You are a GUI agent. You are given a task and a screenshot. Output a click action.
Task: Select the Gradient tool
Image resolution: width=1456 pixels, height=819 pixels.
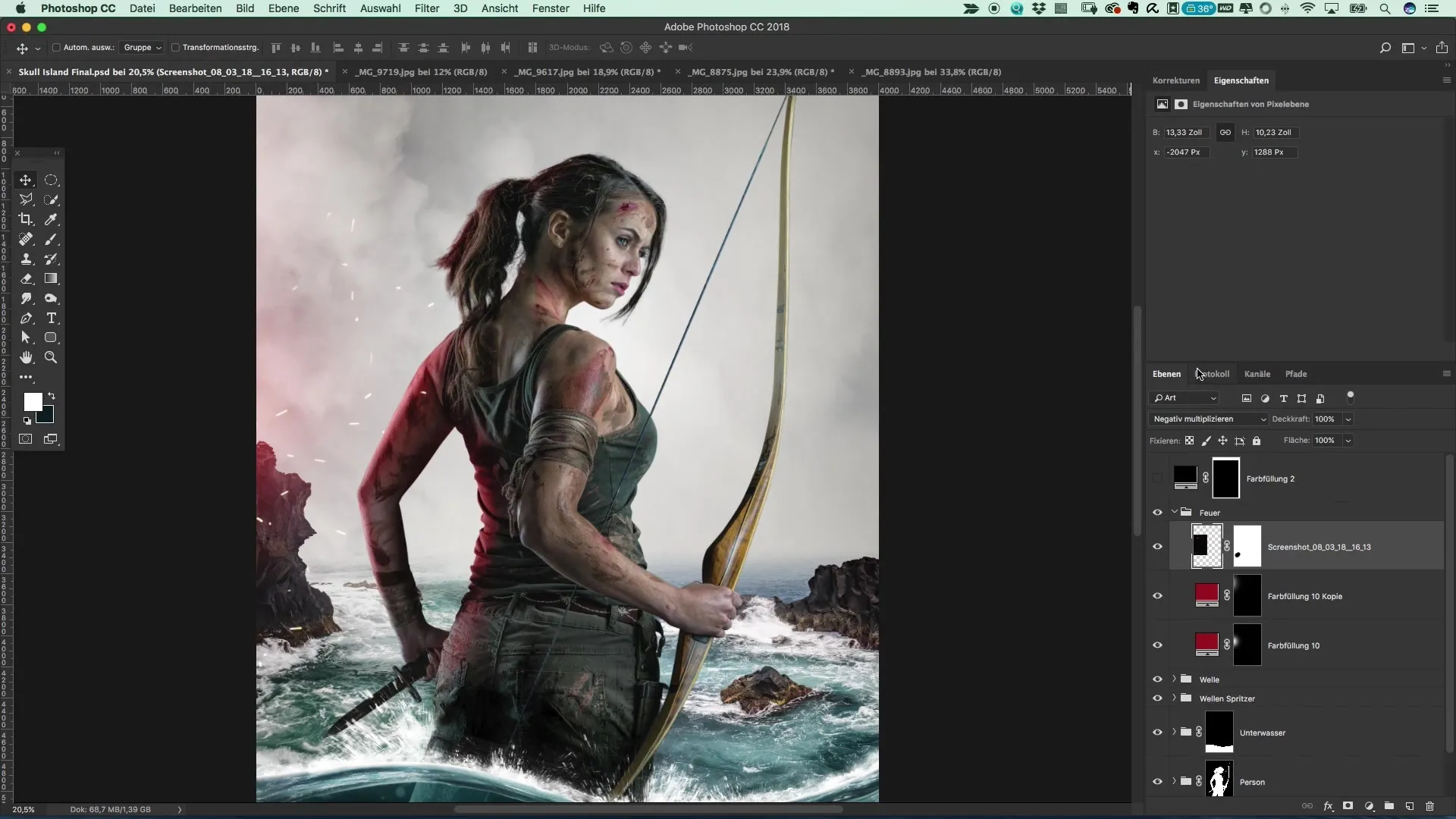51,278
